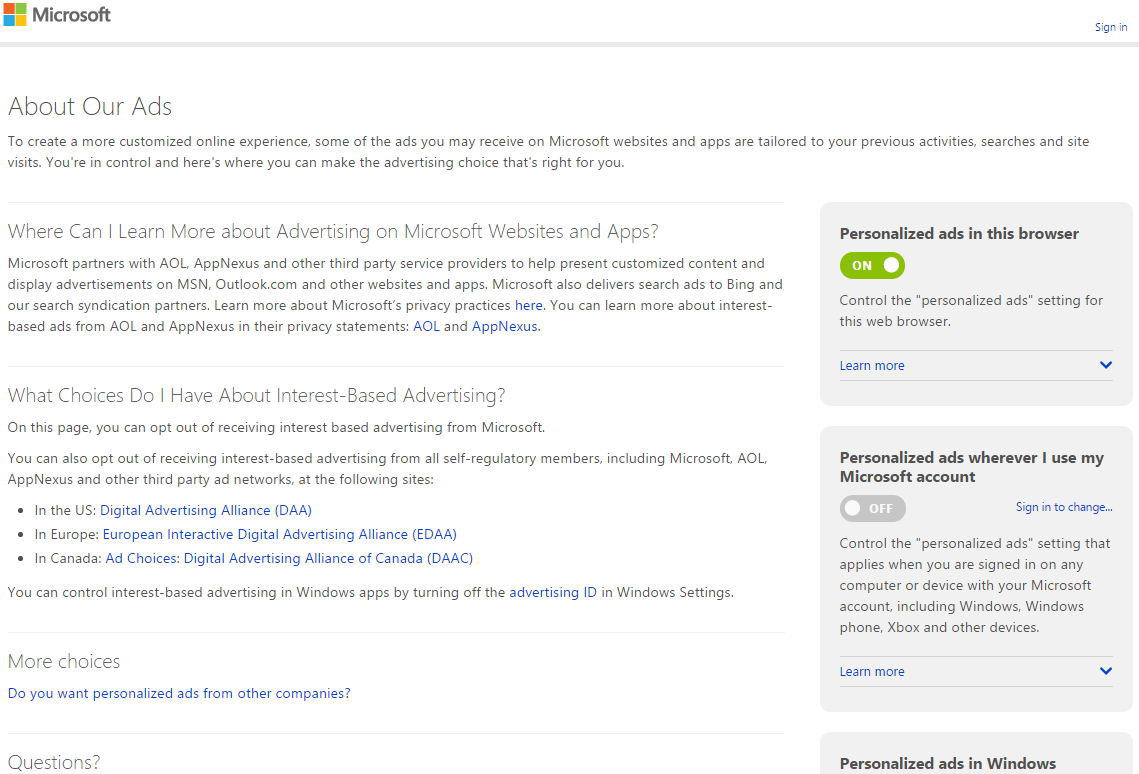The image size is (1139, 774).
Task: Click Sign in to change link
Action: [x=1063, y=507]
